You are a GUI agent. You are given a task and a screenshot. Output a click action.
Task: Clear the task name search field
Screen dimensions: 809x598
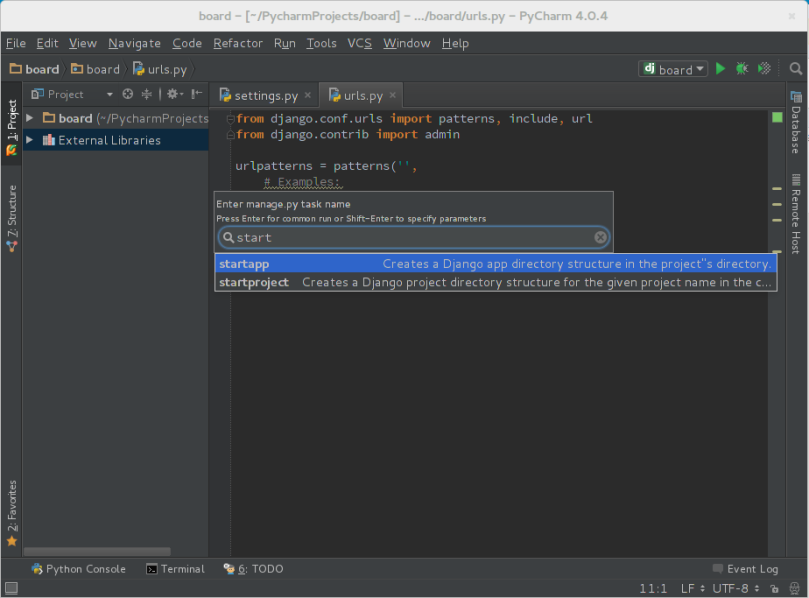tap(600, 237)
